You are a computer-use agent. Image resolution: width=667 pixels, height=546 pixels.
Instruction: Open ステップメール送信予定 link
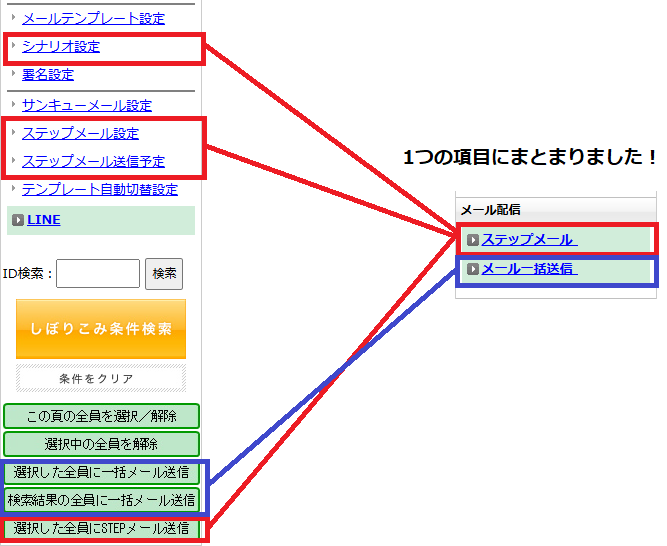pyautogui.click(x=93, y=162)
